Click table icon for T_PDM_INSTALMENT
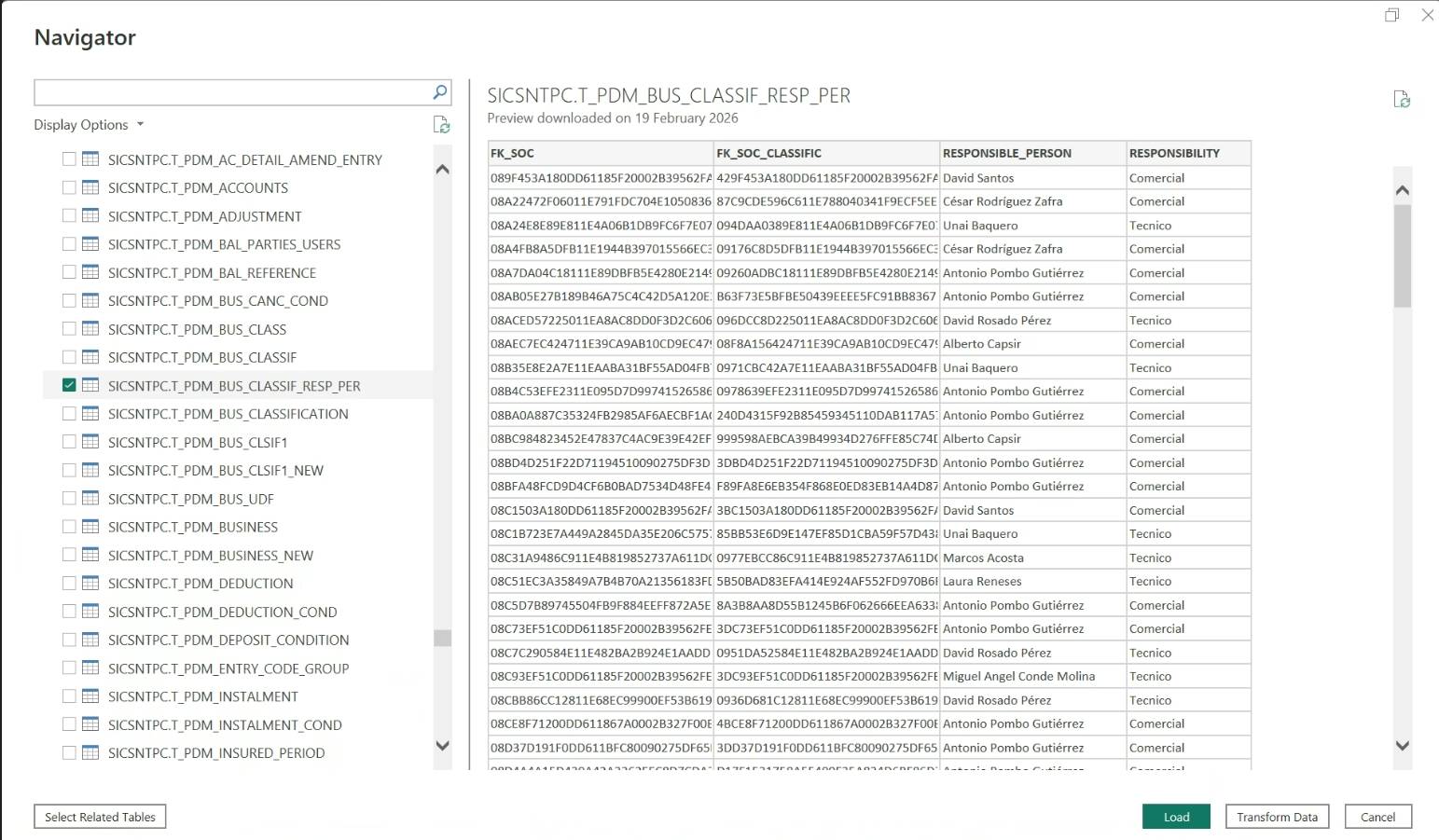The width and height of the screenshot is (1439, 840). tap(90, 696)
